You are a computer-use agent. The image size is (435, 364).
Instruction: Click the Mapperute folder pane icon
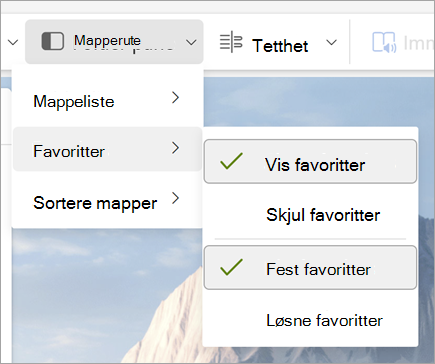point(52,41)
